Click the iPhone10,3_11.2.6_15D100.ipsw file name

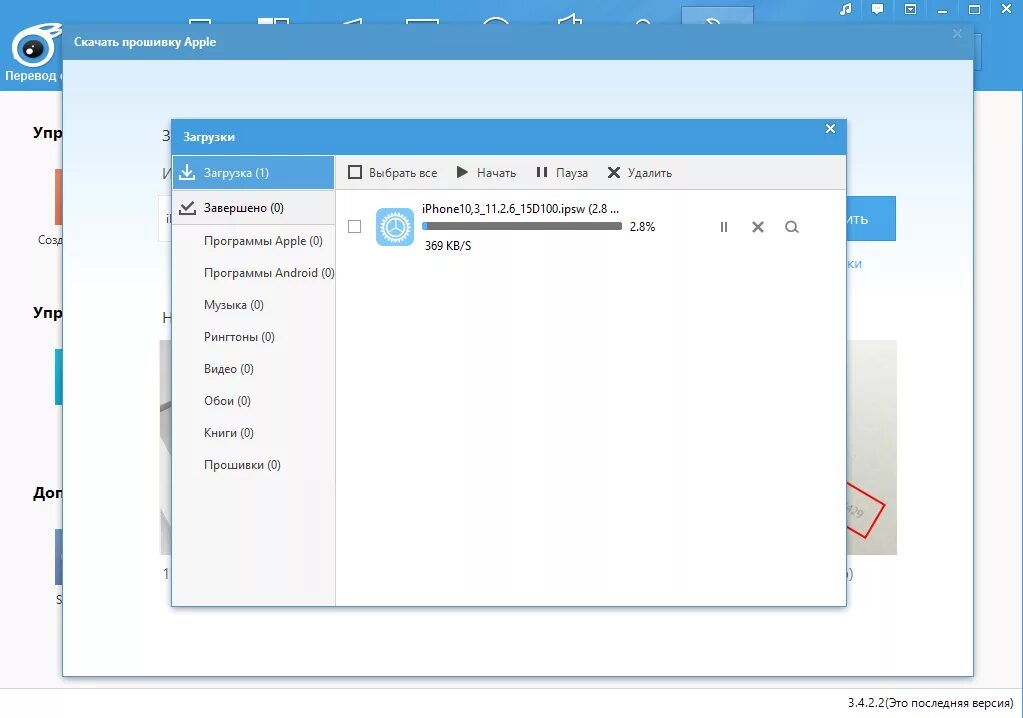(x=520, y=209)
